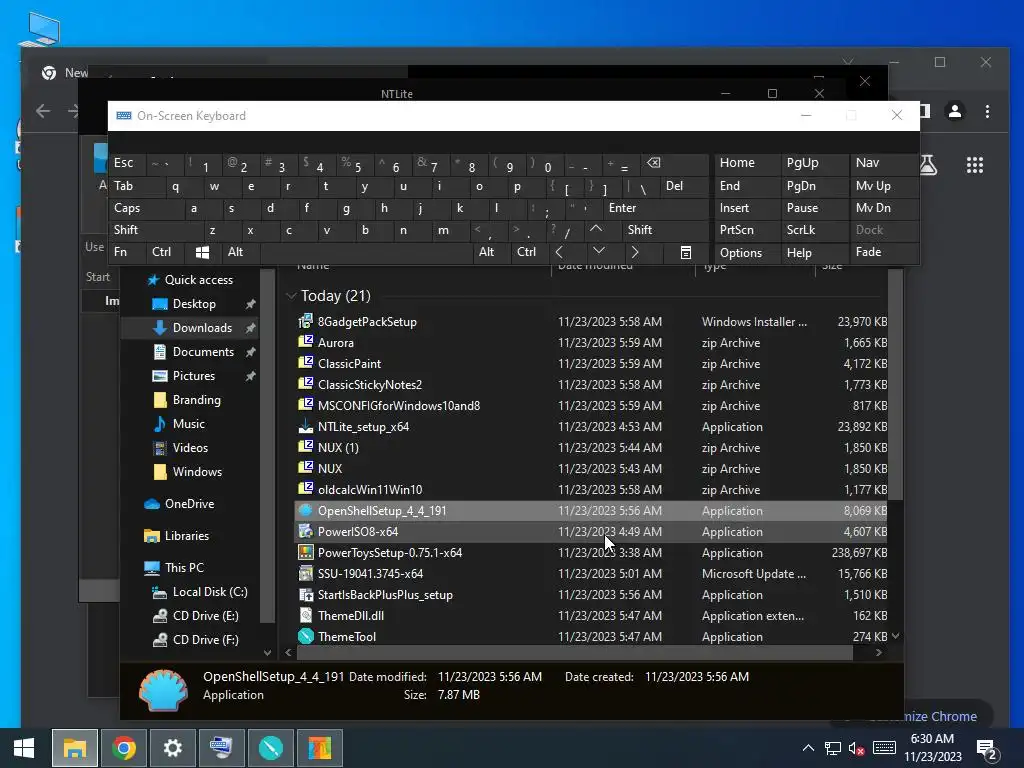Open Chrome three-dot menu
The width and height of the screenshot is (1024, 768).
(x=987, y=112)
